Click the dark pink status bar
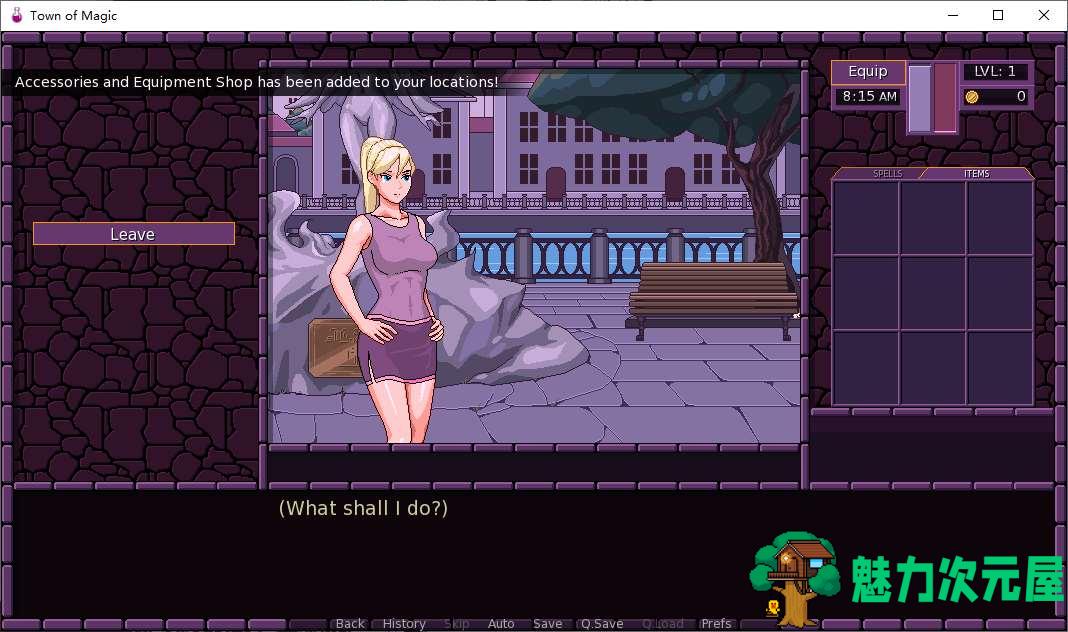The image size is (1068, 632). (945, 97)
